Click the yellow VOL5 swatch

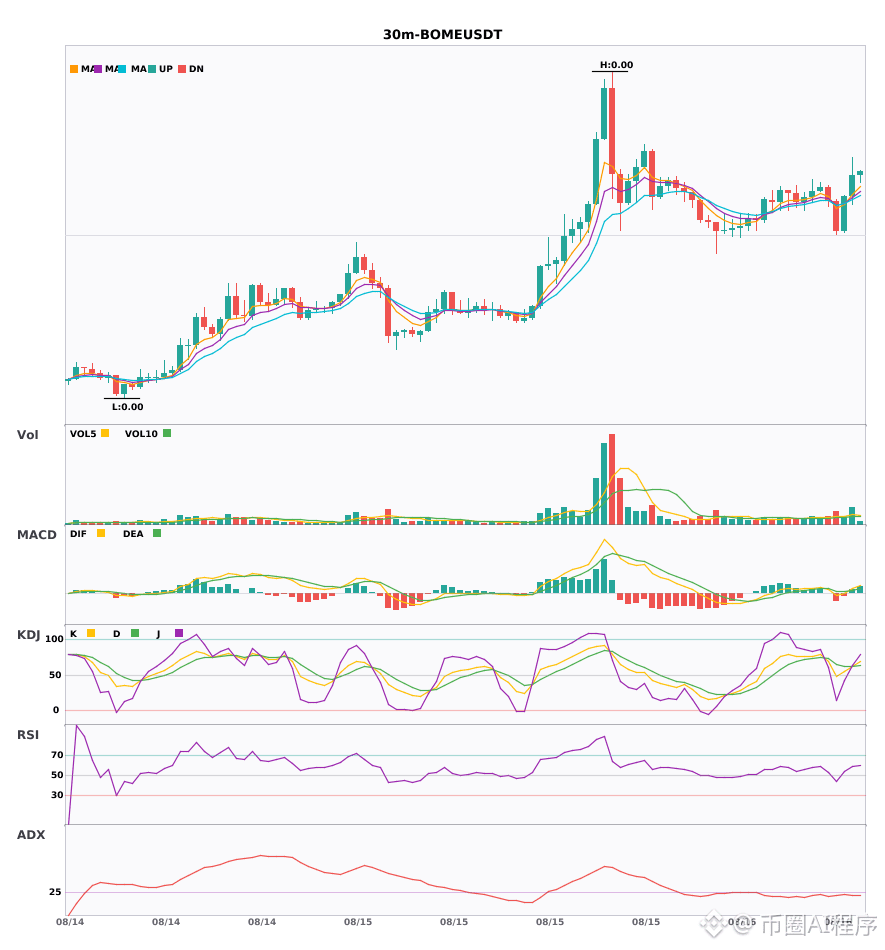pos(105,433)
